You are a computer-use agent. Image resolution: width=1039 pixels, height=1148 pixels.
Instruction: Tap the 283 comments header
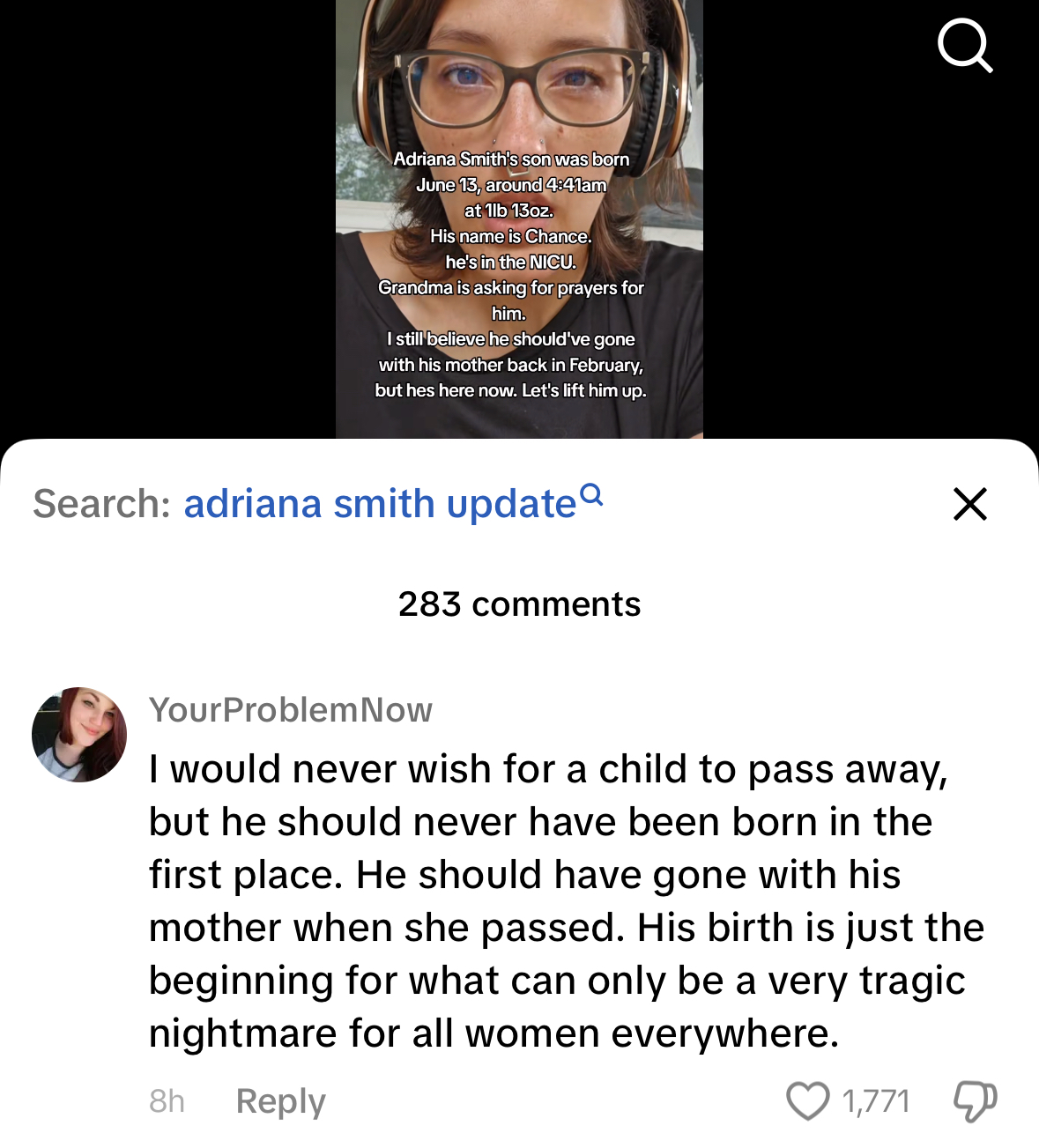tap(519, 604)
